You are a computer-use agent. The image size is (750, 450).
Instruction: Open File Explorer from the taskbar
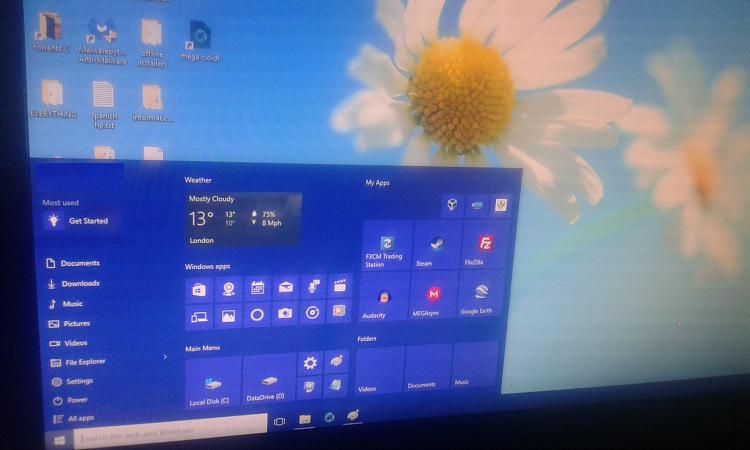305,419
